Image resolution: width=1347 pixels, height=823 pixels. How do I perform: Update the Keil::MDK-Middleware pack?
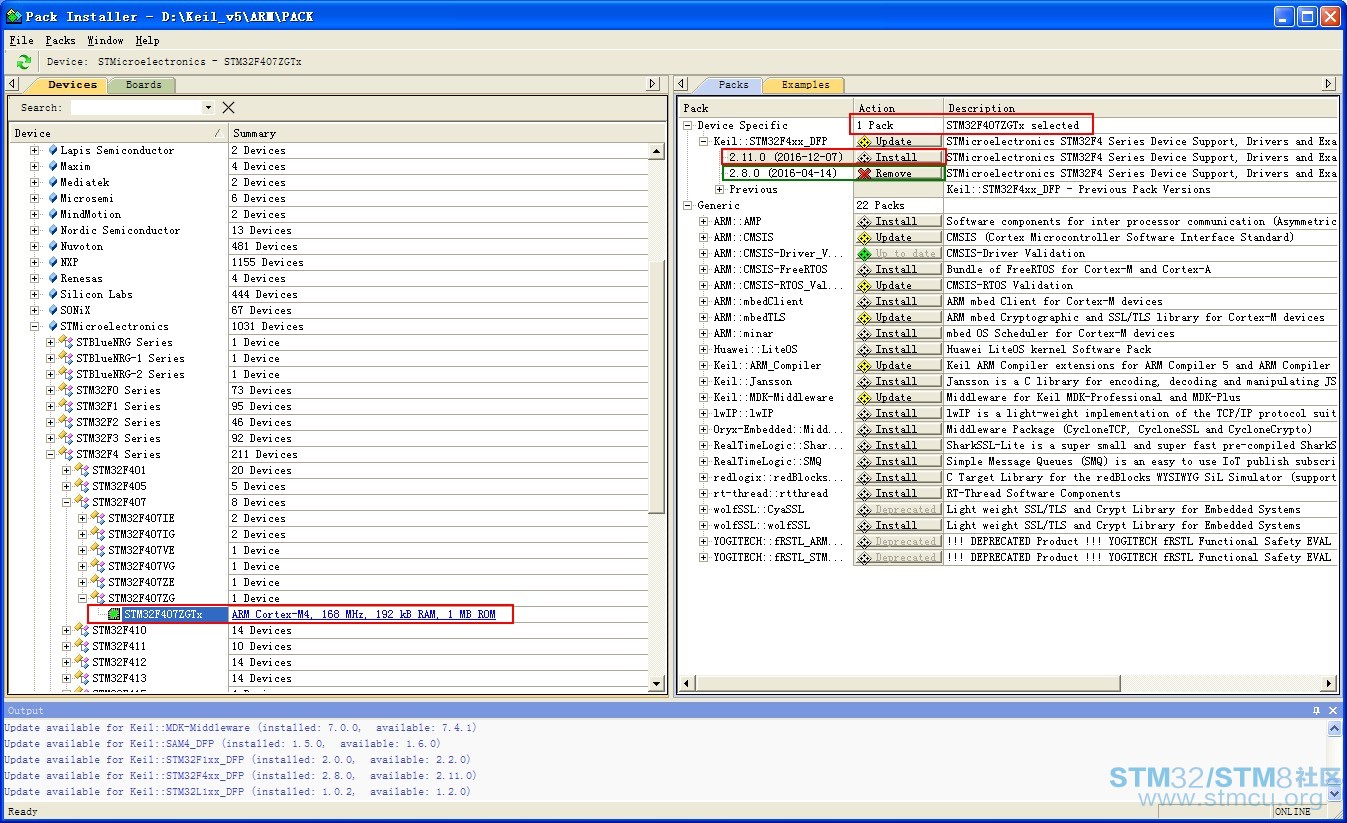898,397
